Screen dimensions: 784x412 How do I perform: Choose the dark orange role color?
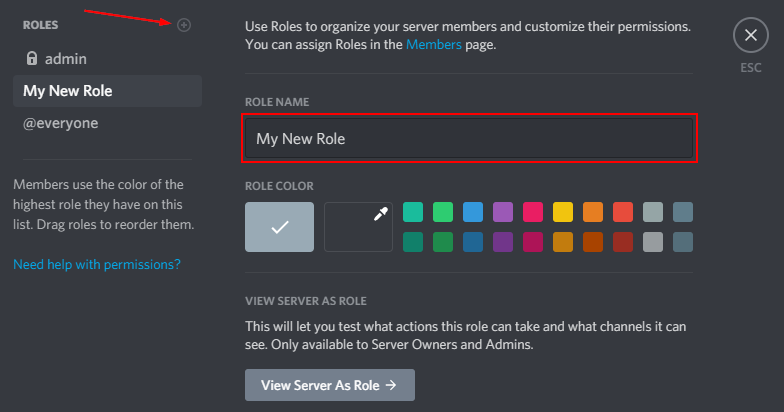pos(593,242)
